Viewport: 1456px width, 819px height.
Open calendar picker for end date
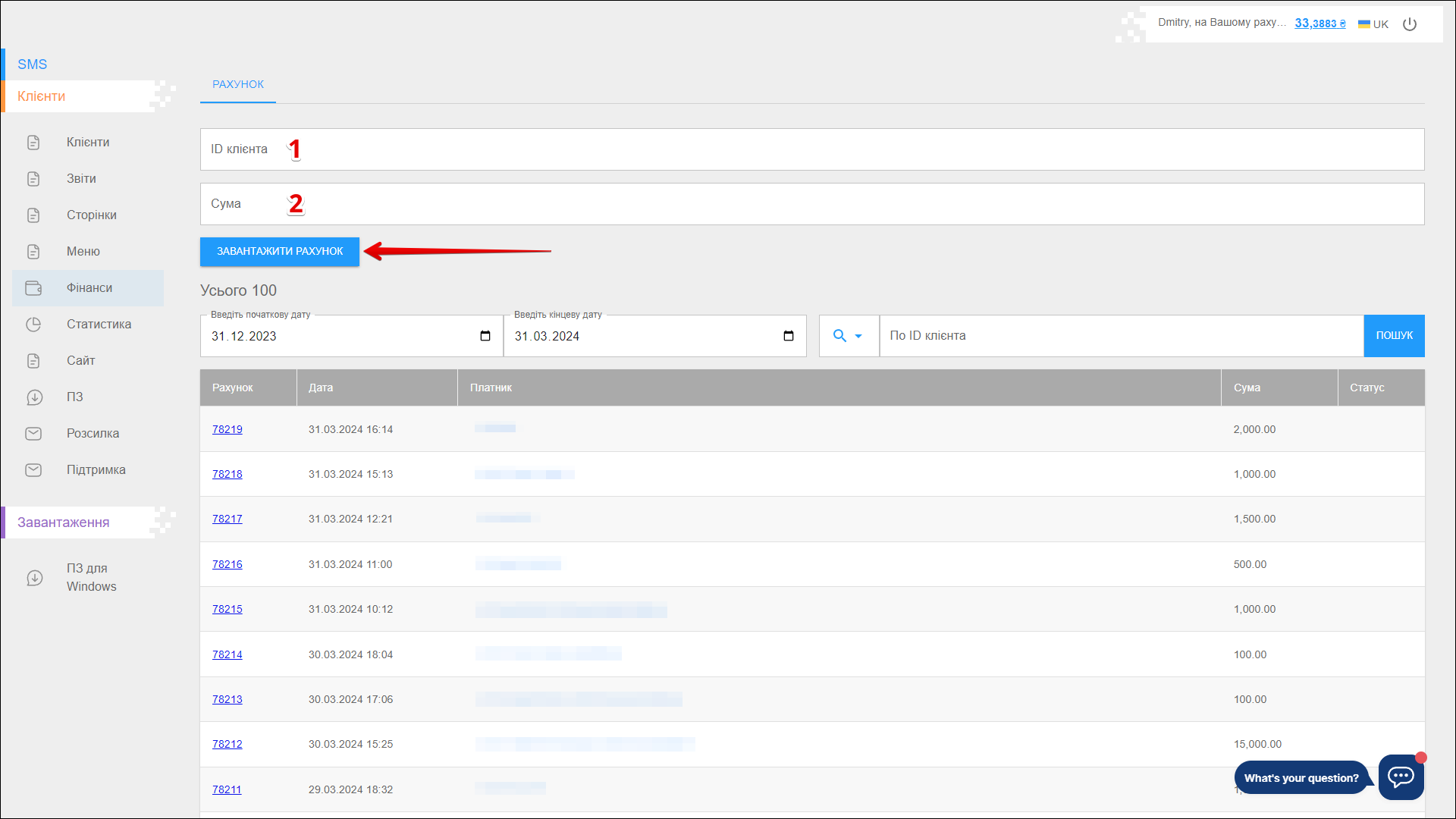click(x=789, y=336)
